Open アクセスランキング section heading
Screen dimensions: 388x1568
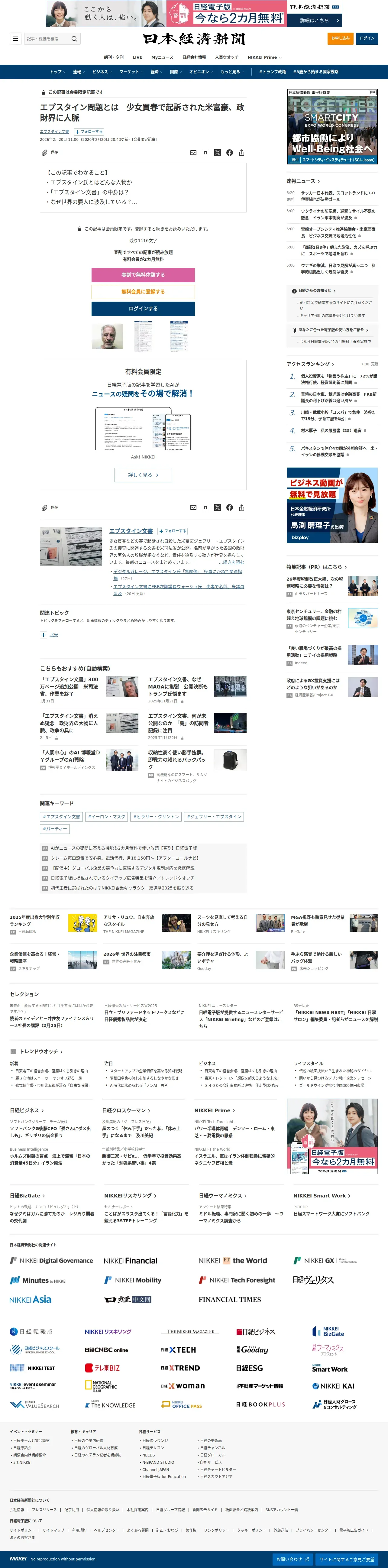point(311,364)
